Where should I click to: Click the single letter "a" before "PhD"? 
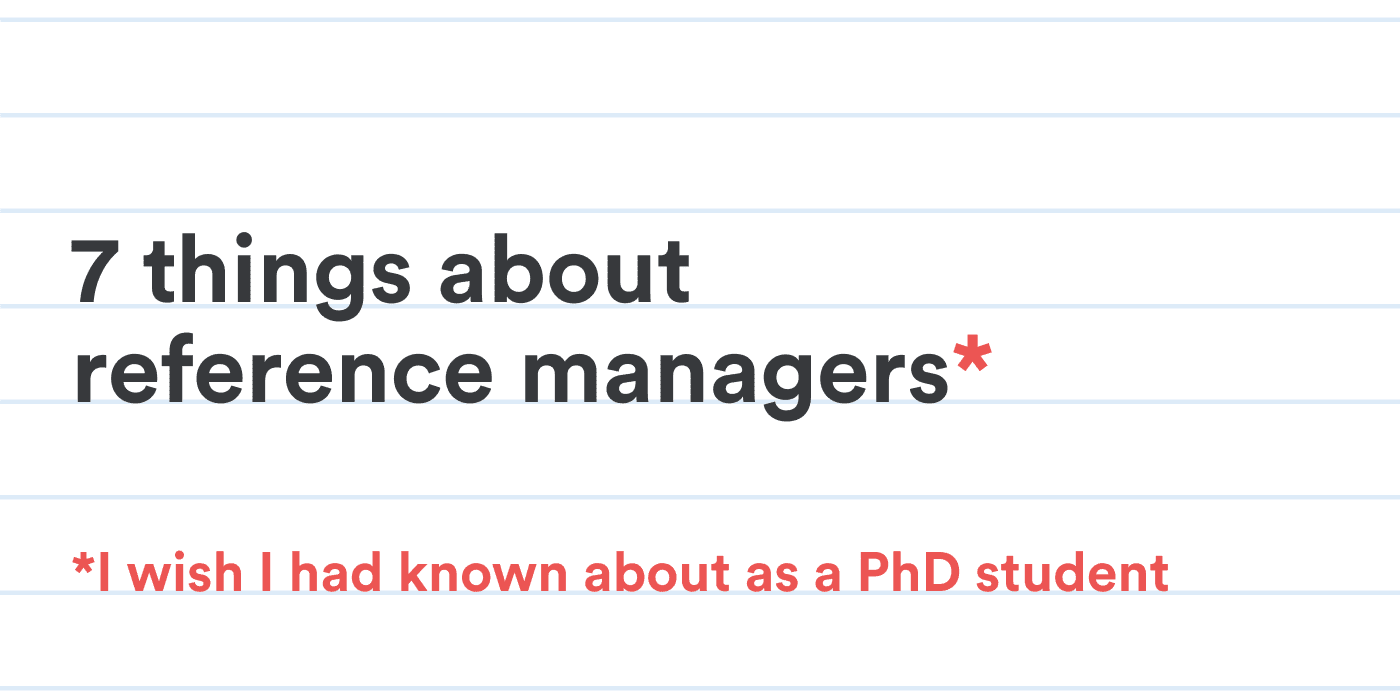pos(824,578)
